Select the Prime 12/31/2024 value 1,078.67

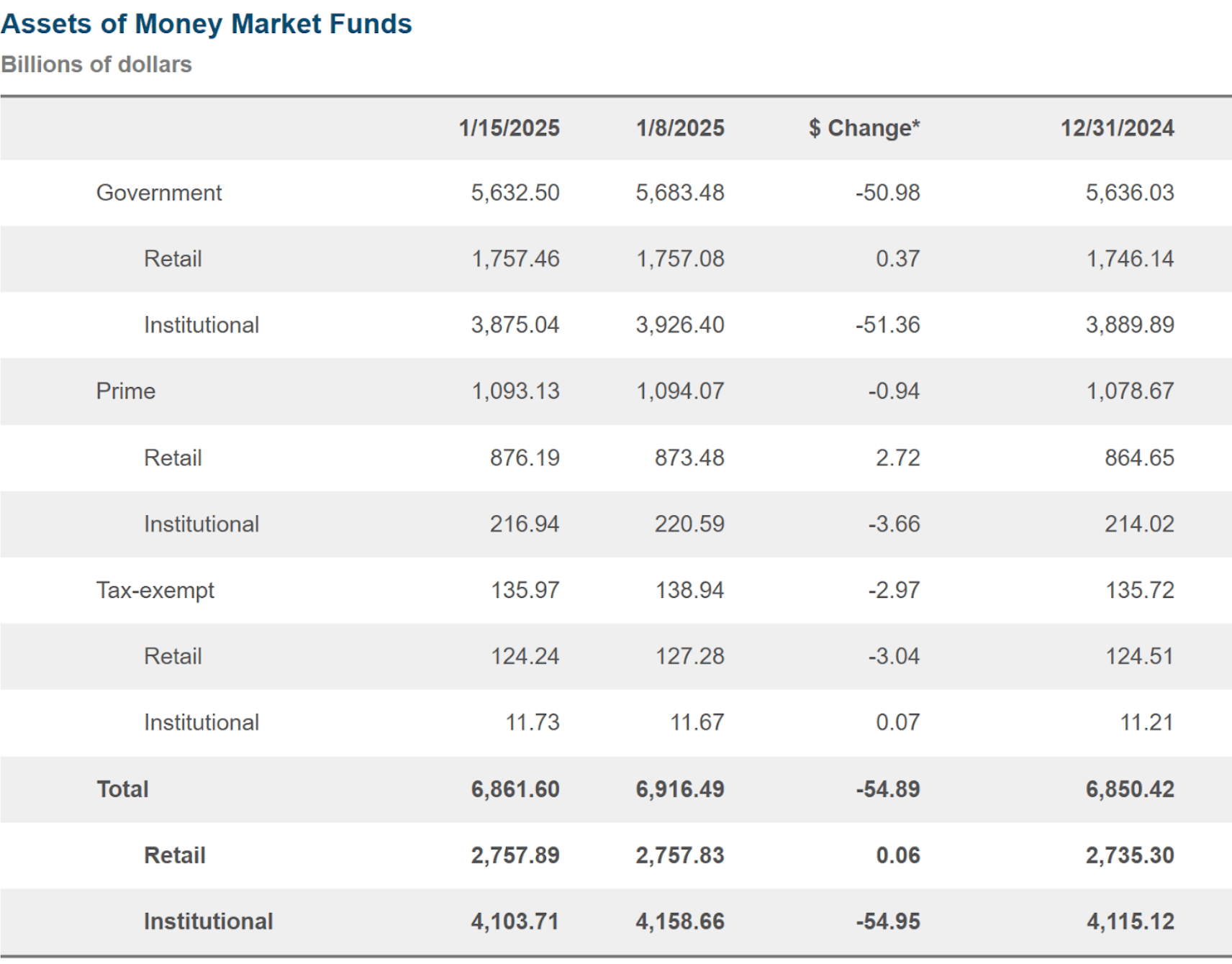tap(1130, 391)
